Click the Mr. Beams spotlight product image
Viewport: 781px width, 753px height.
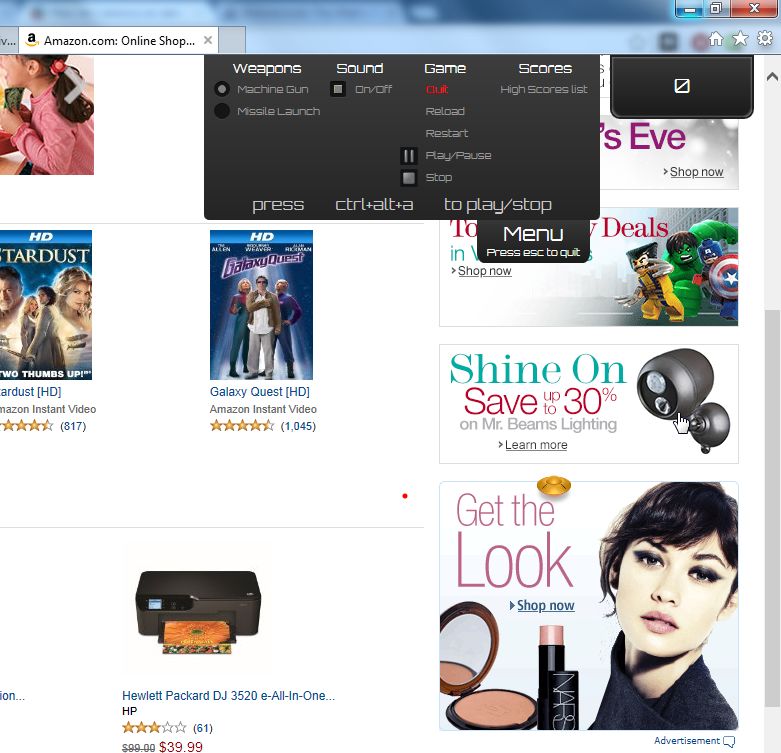tap(683, 399)
